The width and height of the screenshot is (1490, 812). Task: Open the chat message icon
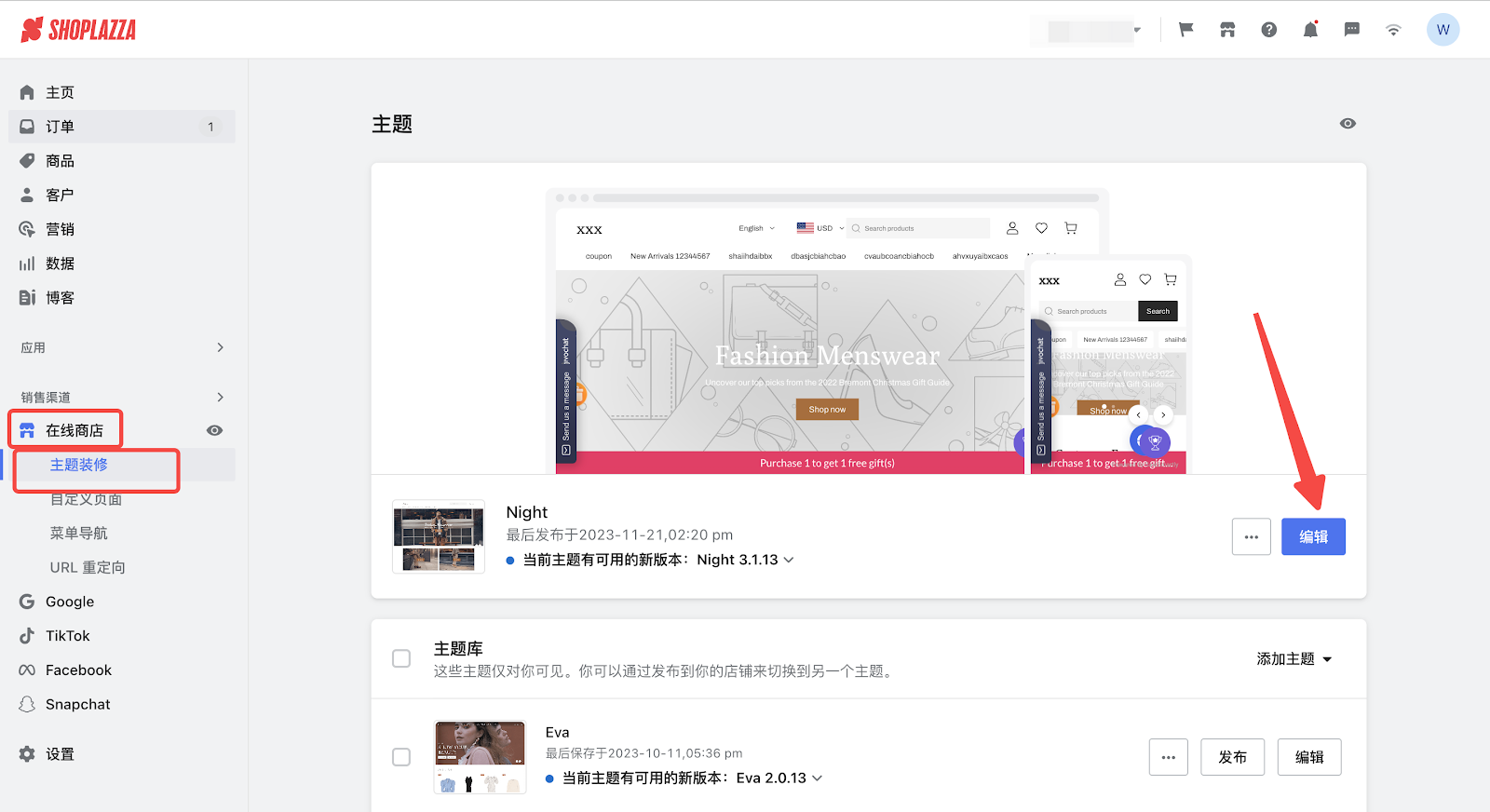[1352, 30]
